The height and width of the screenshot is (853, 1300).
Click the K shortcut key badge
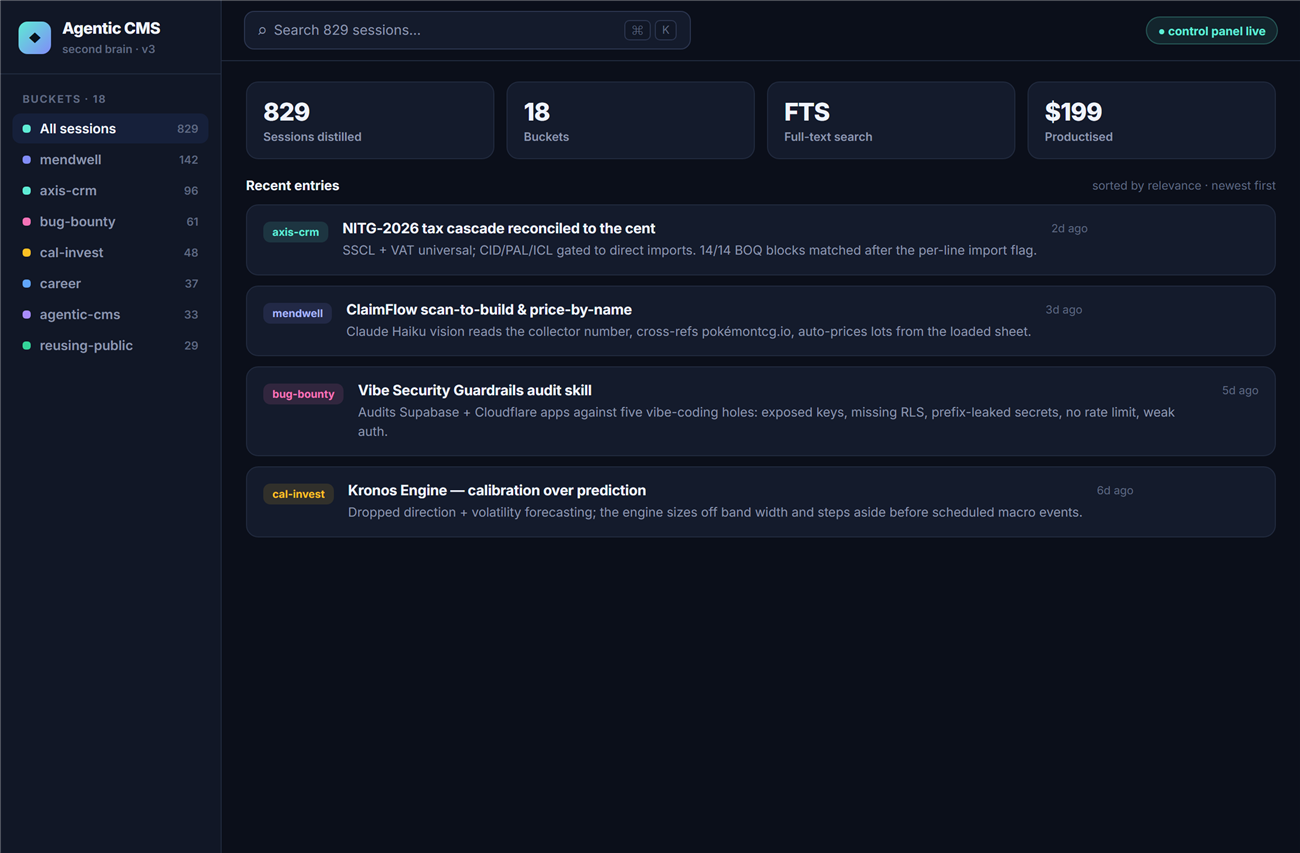tap(666, 30)
